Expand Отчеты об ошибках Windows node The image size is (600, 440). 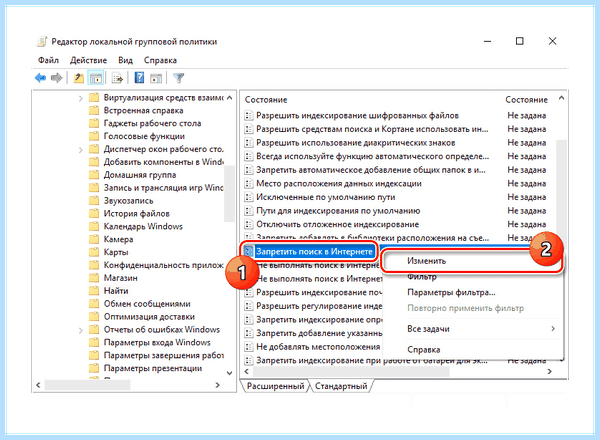pyautogui.click(x=80, y=330)
